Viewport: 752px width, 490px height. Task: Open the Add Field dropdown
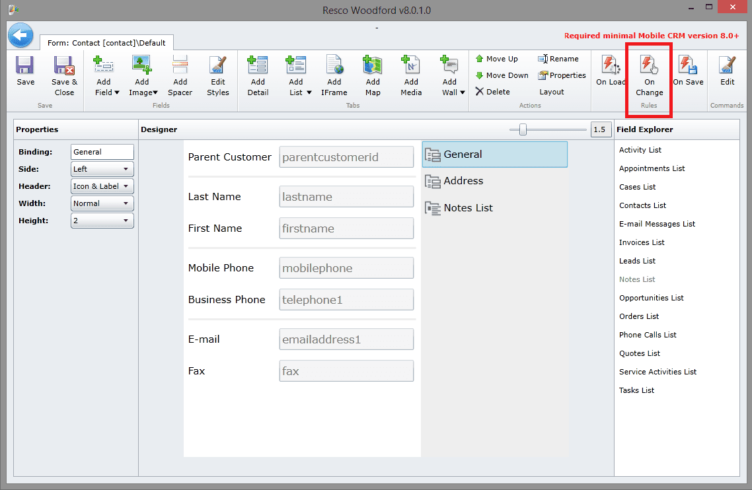click(x=106, y=75)
